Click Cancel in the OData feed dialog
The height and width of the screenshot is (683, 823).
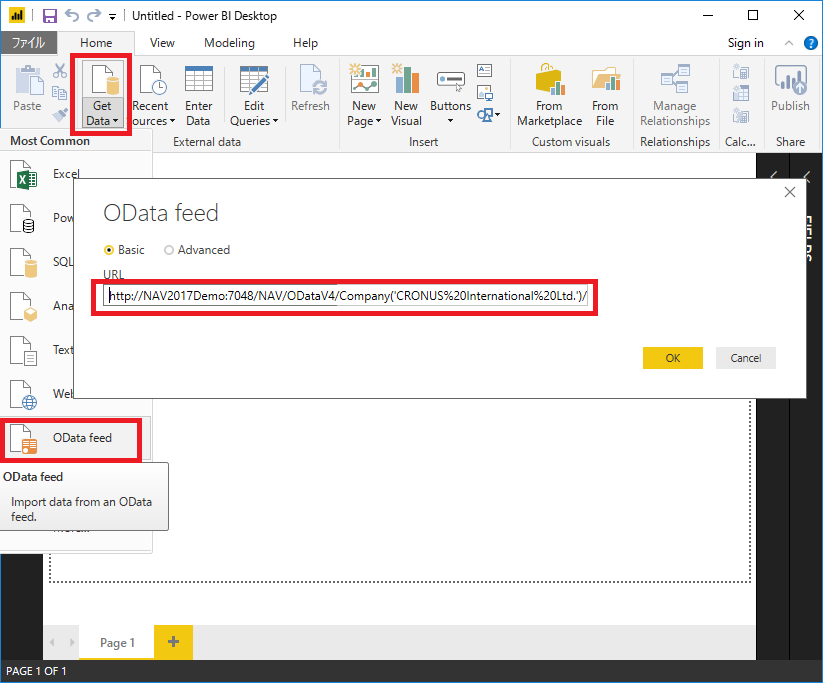(x=746, y=358)
